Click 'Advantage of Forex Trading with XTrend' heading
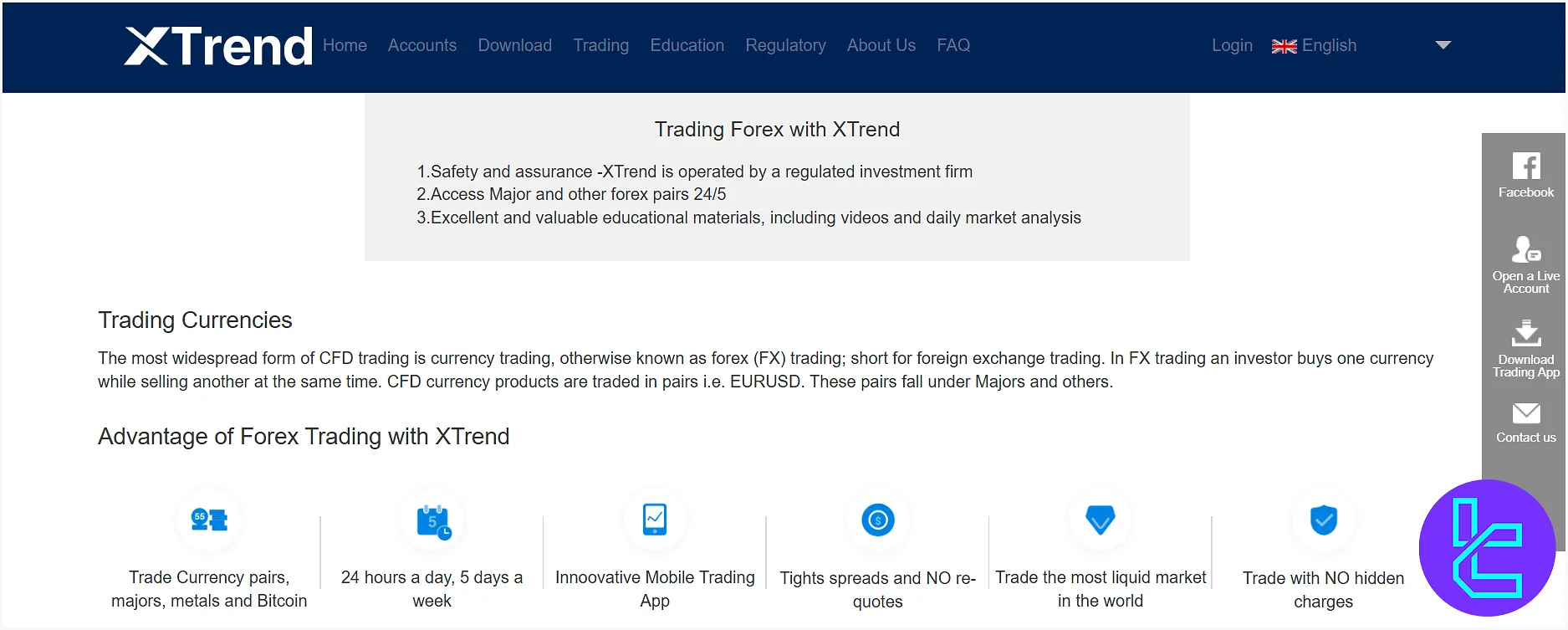The height and width of the screenshot is (630, 1568). pos(304,437)
